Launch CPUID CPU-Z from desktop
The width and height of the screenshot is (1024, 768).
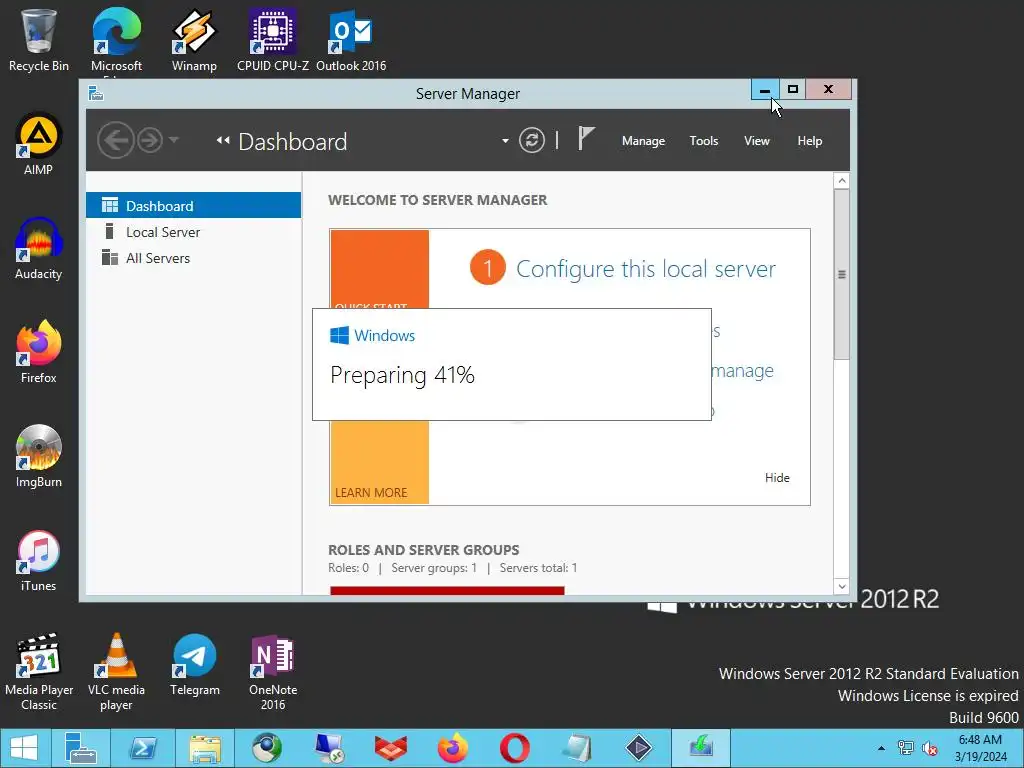click(272, 40)
